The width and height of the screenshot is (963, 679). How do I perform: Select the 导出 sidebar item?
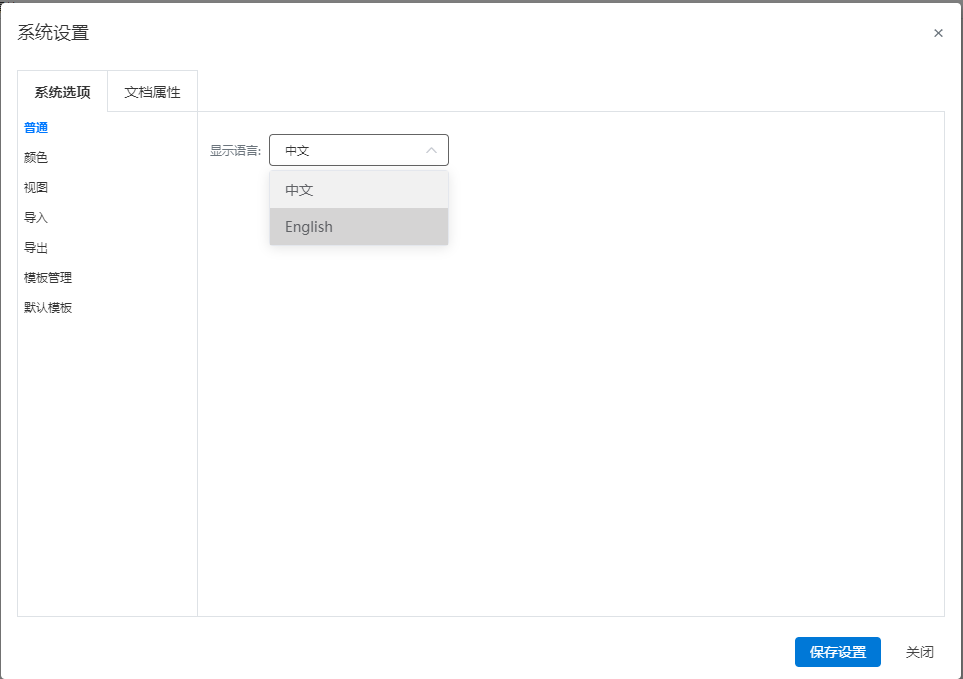pos(36,248)
